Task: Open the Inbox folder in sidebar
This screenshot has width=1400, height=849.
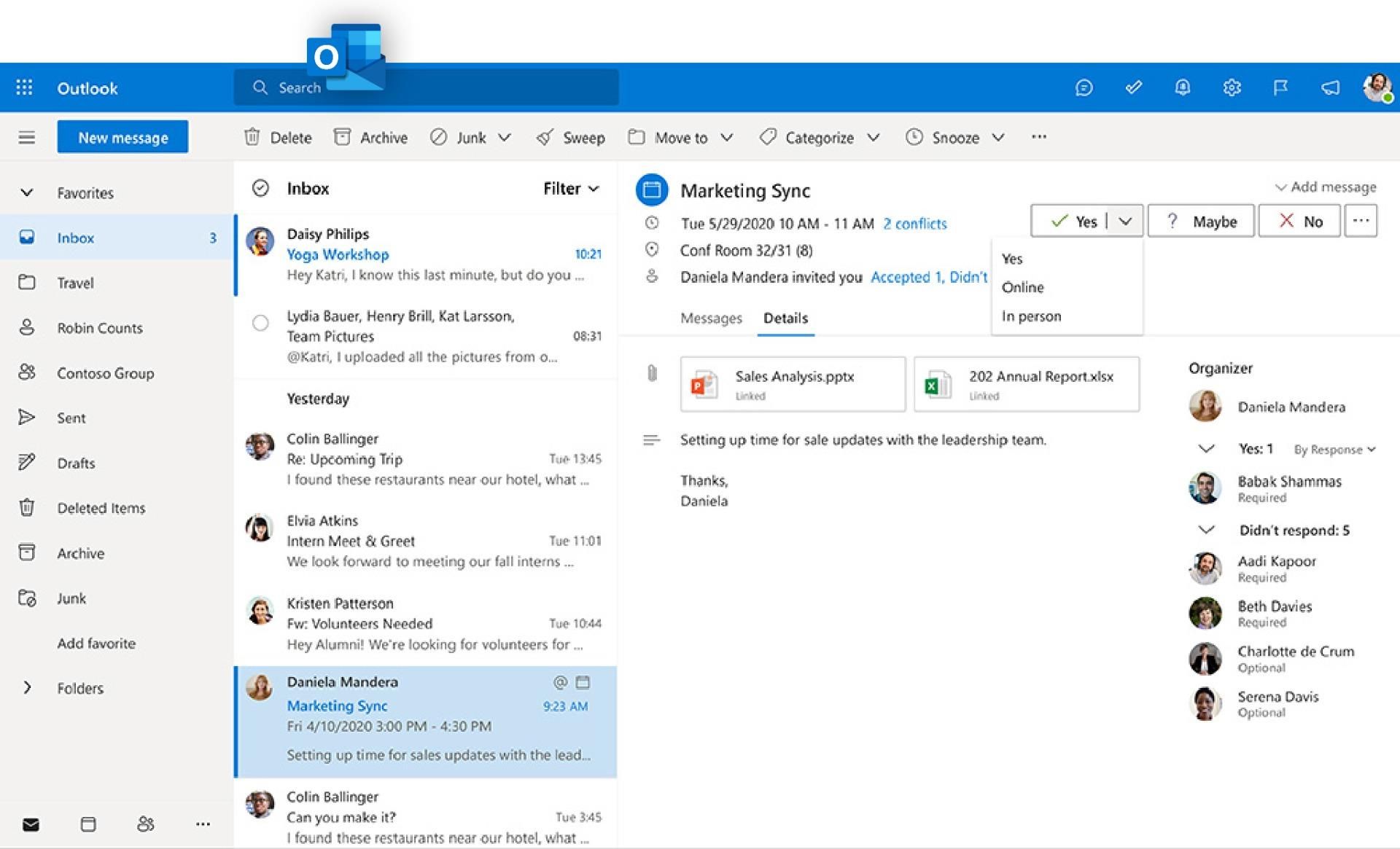Action: tap(117, 238)
